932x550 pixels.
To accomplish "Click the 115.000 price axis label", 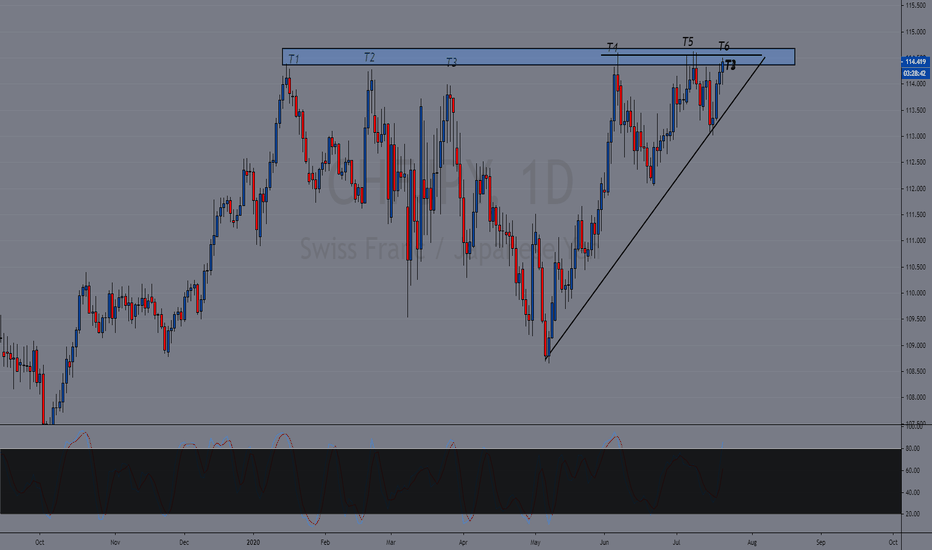I will 916,32.
